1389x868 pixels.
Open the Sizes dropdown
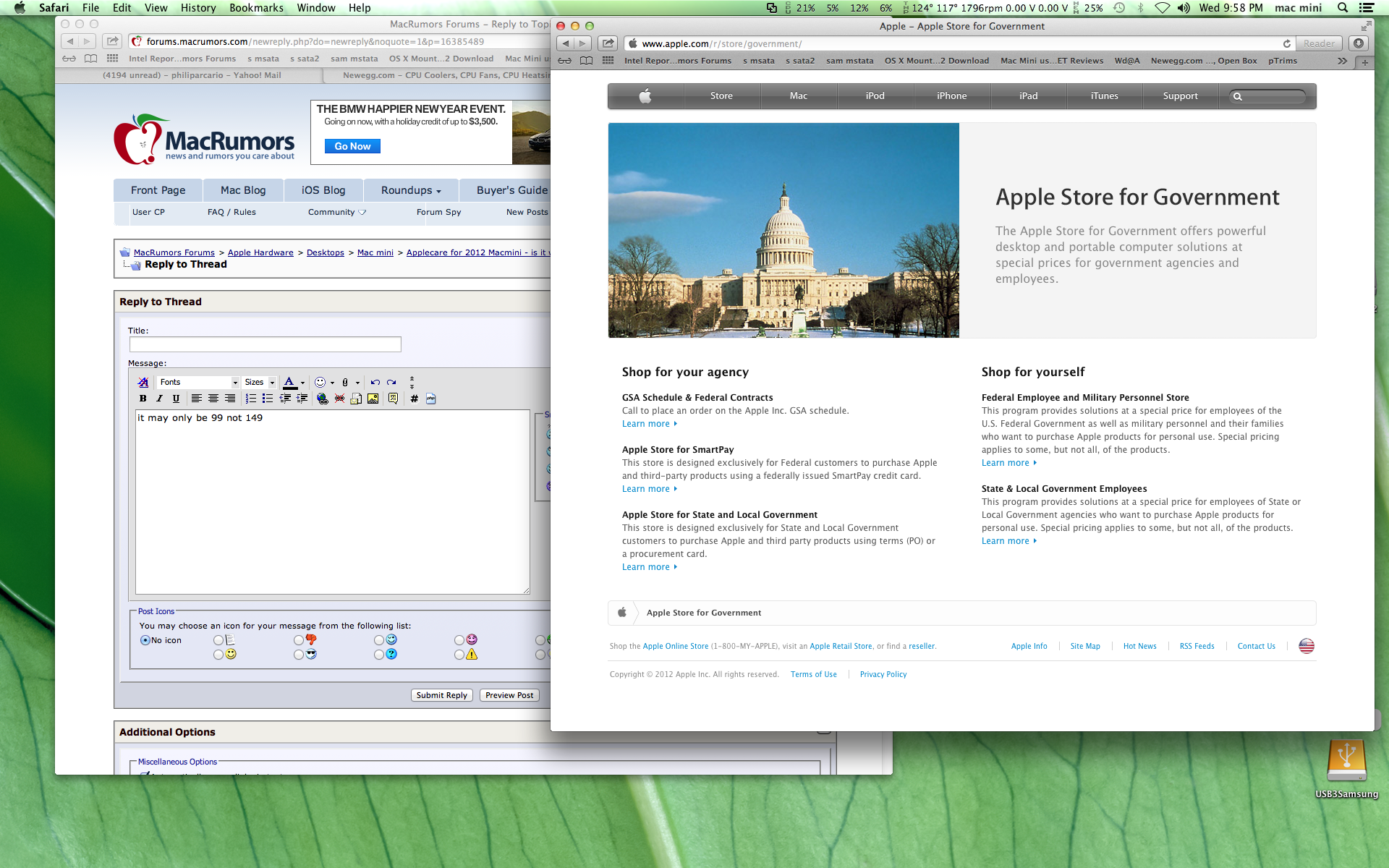(x=259, y=382)
